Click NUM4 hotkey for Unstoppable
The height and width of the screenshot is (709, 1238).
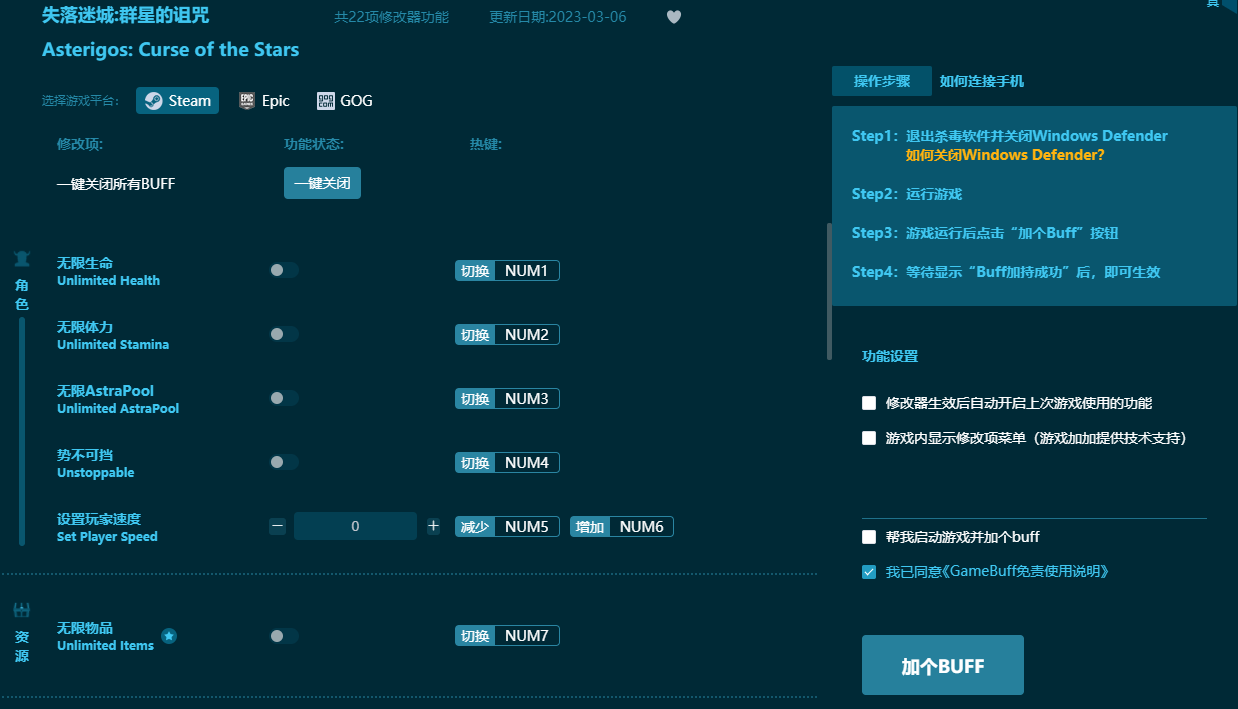point(527,463)
